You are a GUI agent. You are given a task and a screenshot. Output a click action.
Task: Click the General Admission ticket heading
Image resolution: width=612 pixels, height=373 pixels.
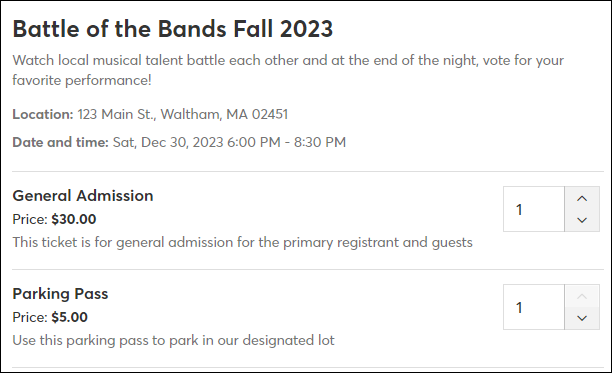(x=83, y=196)
